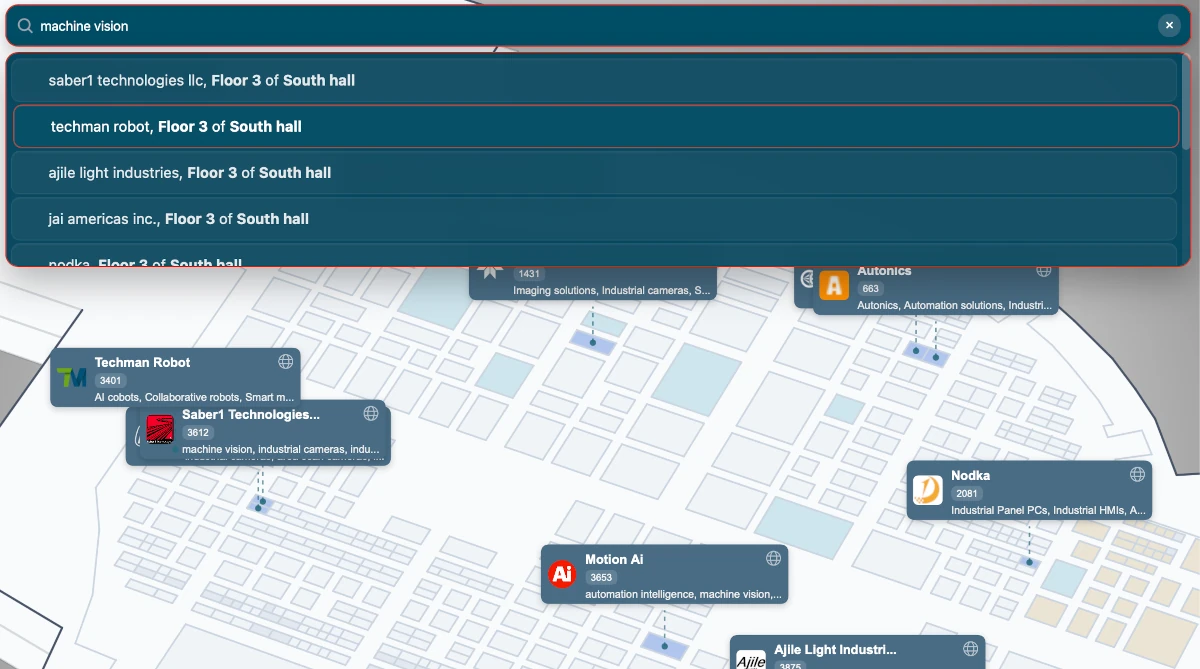
Task: Click booth number 2081 badge
Action: click(x=967, y=493)
